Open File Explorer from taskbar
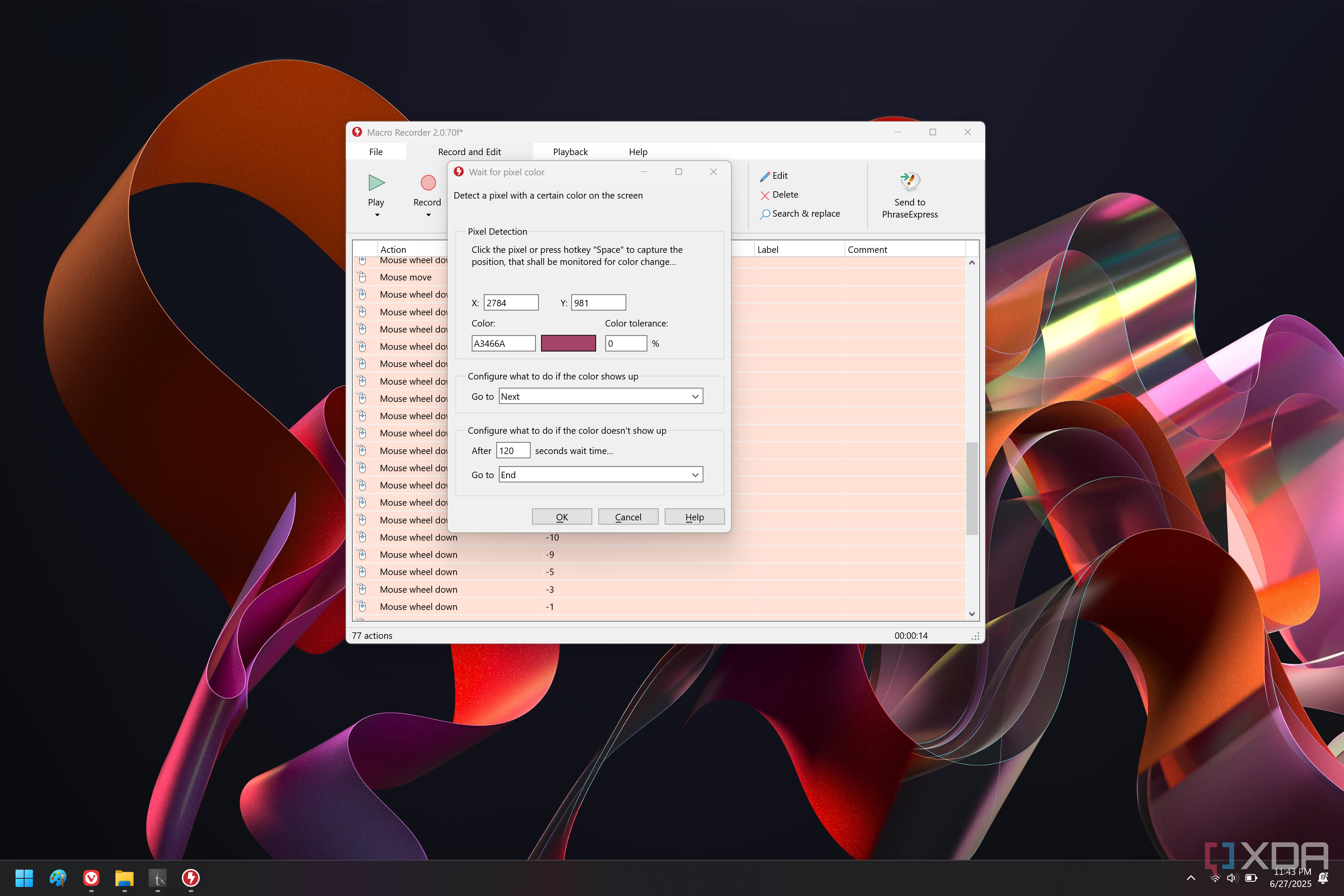 tap(124, 878)
